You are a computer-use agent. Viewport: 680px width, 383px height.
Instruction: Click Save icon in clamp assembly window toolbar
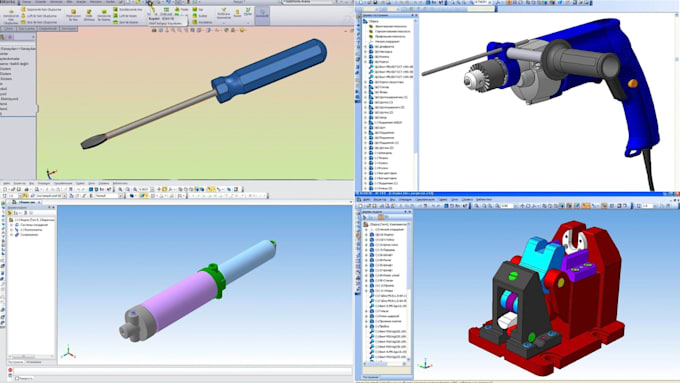point(374,206)
